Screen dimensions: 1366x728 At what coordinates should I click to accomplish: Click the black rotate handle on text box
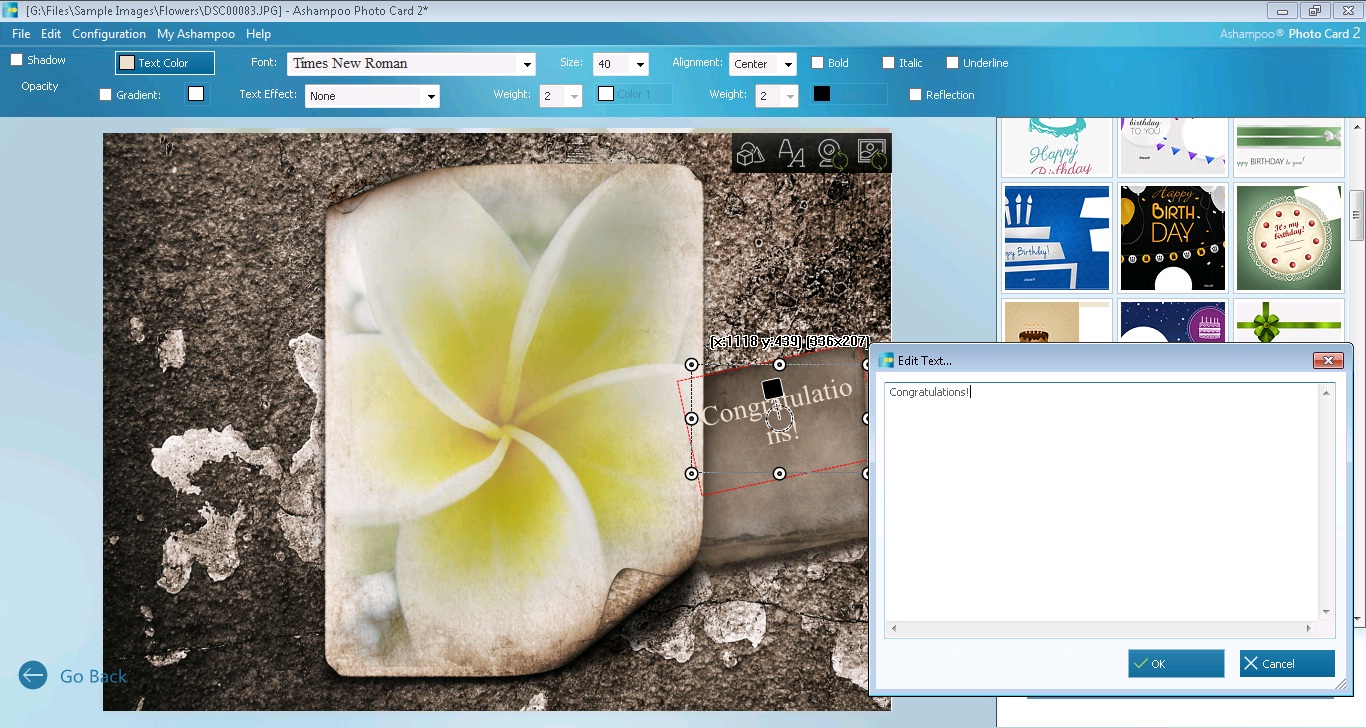[x=772, y=388]
